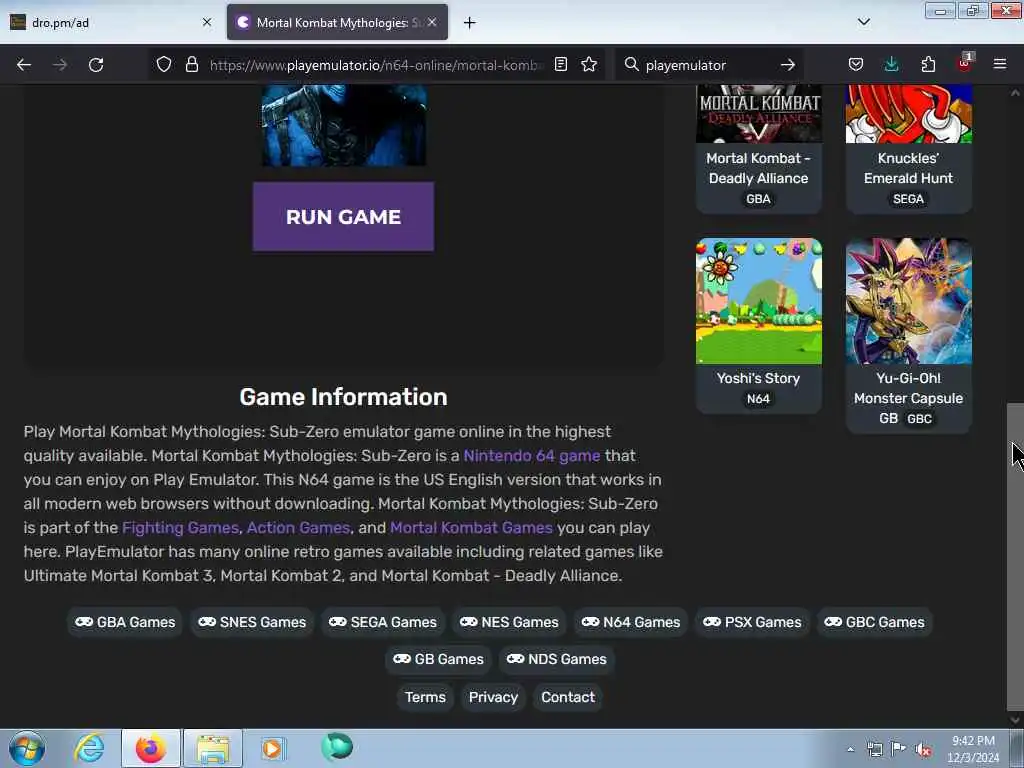Go back to the previous page
Screen dimensions: 1024x768
click(24, 65)
